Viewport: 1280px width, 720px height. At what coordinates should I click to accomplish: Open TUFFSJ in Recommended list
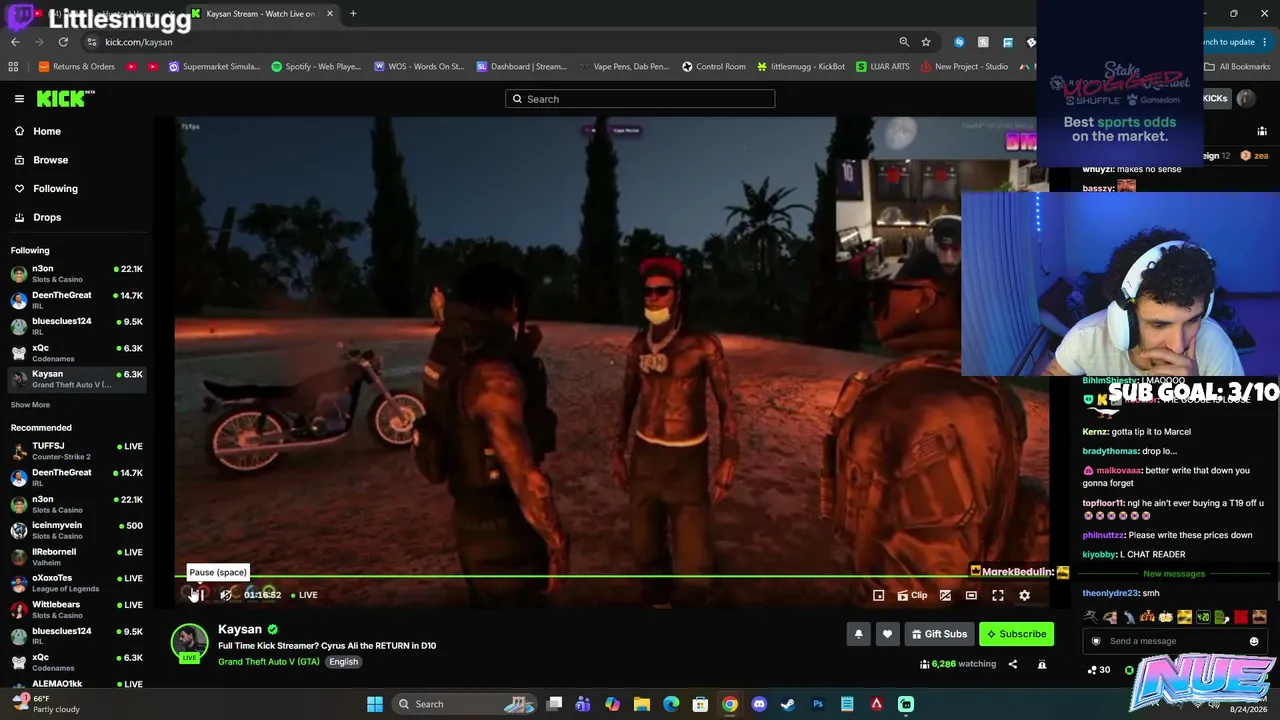pos(77,451)
